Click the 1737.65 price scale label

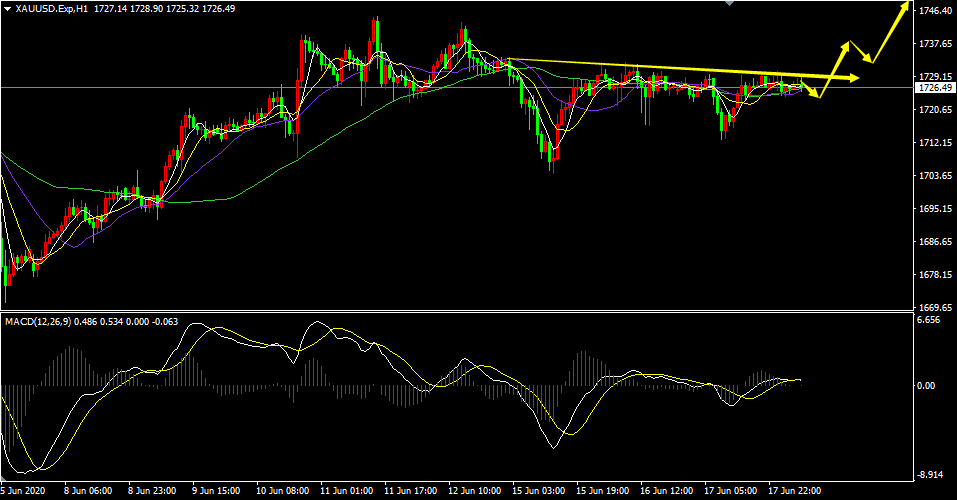point(933,44)
